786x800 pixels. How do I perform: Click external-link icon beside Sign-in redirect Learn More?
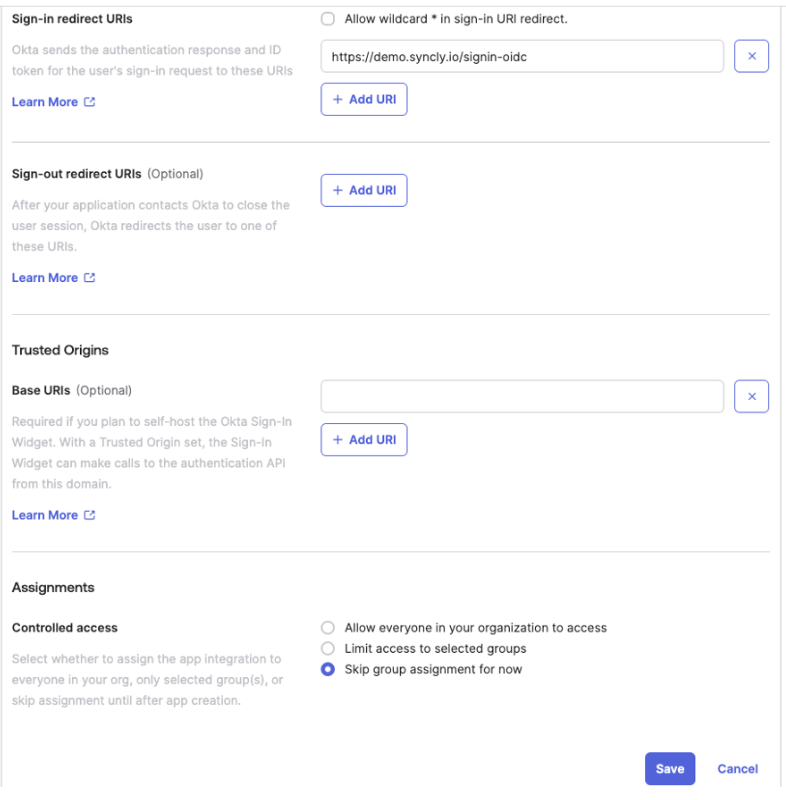(x=88, y=101)
